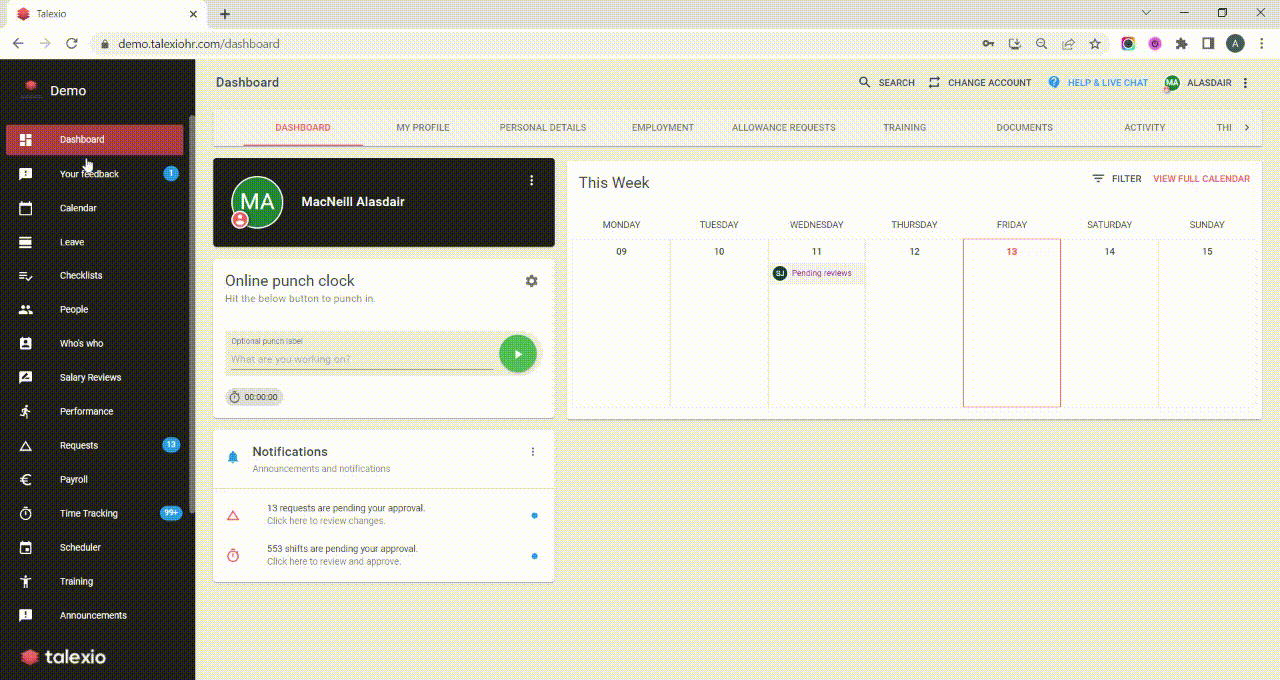Click the help question mark icon
The height and width of the screenshot is (680, 1280).
coord(1054,83)
